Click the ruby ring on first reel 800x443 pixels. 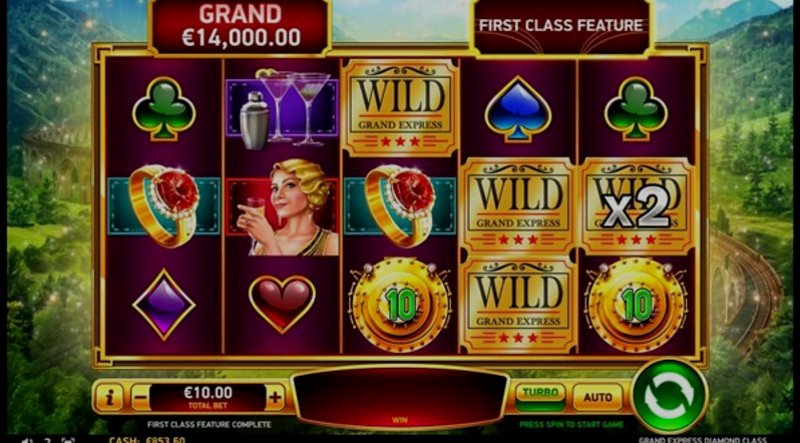[x=164, y=206]
